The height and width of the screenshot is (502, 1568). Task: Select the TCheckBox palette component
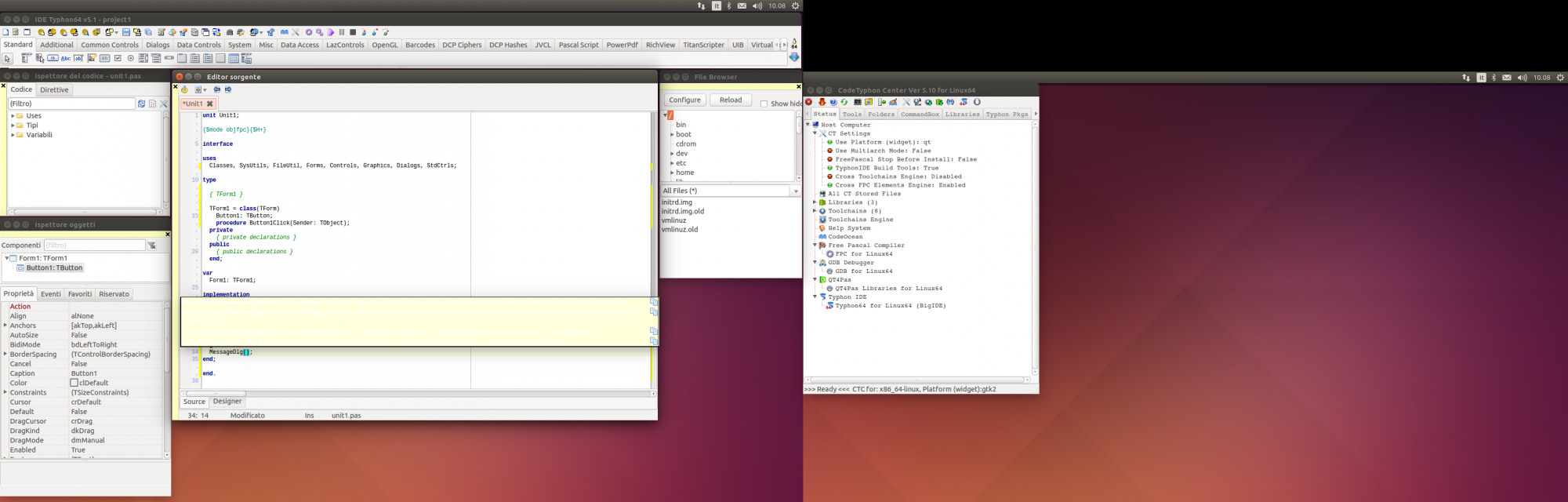coord(118,58)
